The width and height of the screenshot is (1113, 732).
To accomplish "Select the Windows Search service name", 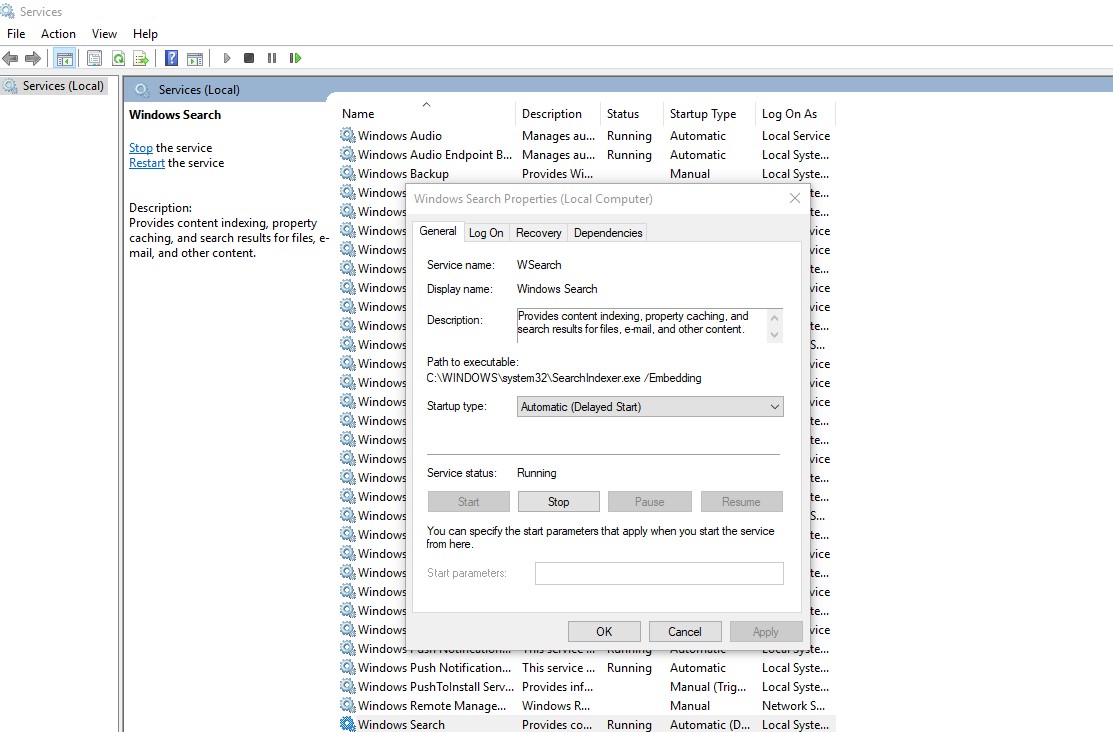I will 401,724.
